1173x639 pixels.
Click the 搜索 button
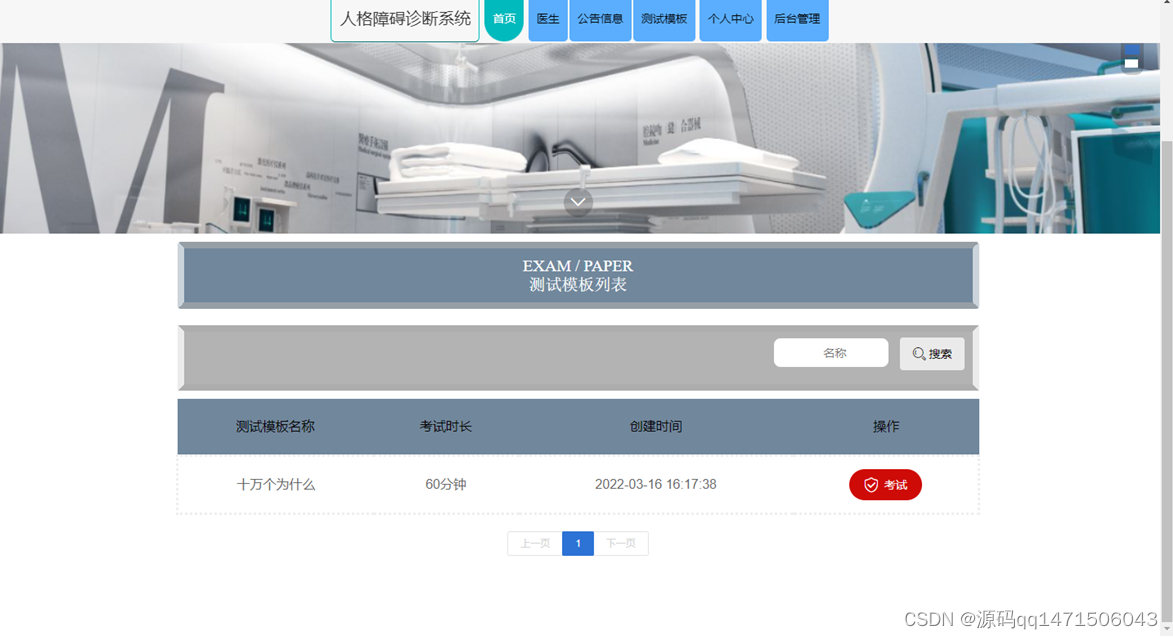coord(932,354)
